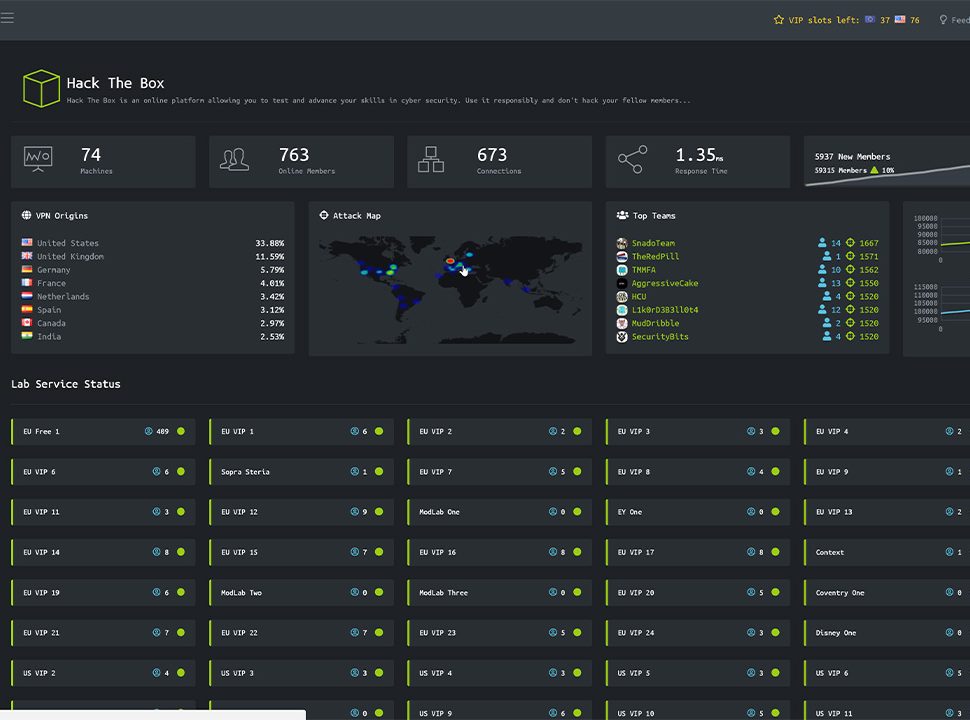
Task: Select the EU Free 1 lab card
Action: tap(103, 432)
